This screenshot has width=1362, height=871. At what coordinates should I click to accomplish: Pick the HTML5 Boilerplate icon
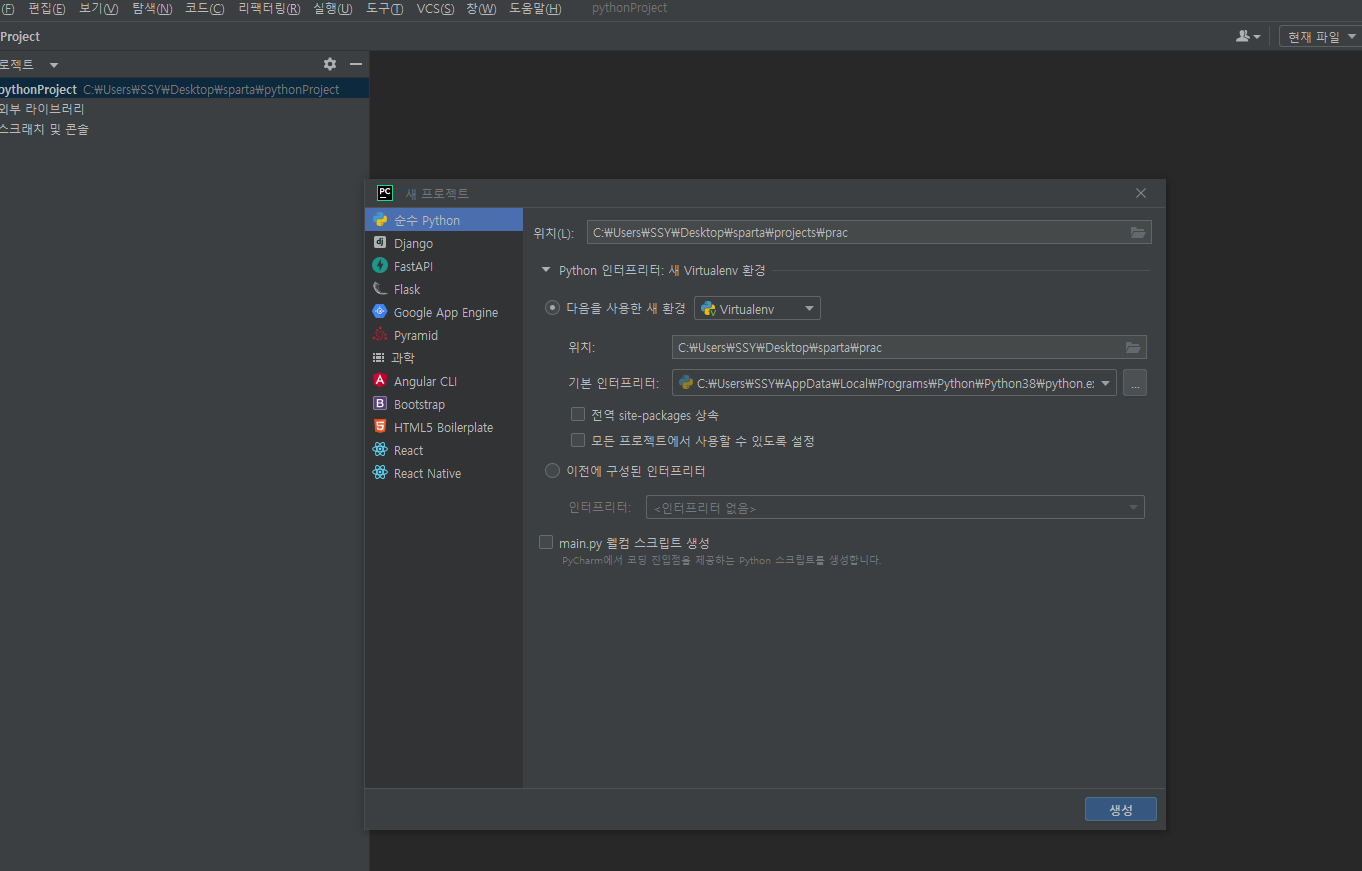click(x=380, y=427)
